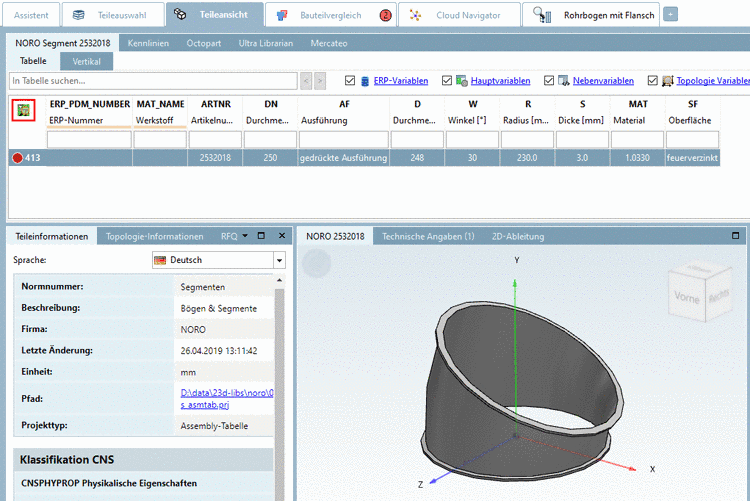Screen dimensions: 750x501
Task: Click the ERP-Variablen link
Action: [x=401, y=81]
